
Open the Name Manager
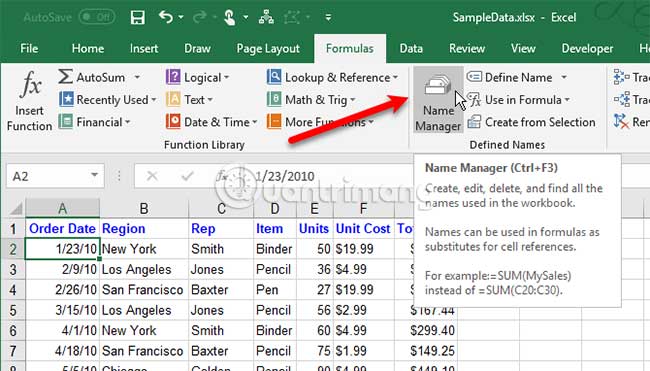(x=438, y=100)
